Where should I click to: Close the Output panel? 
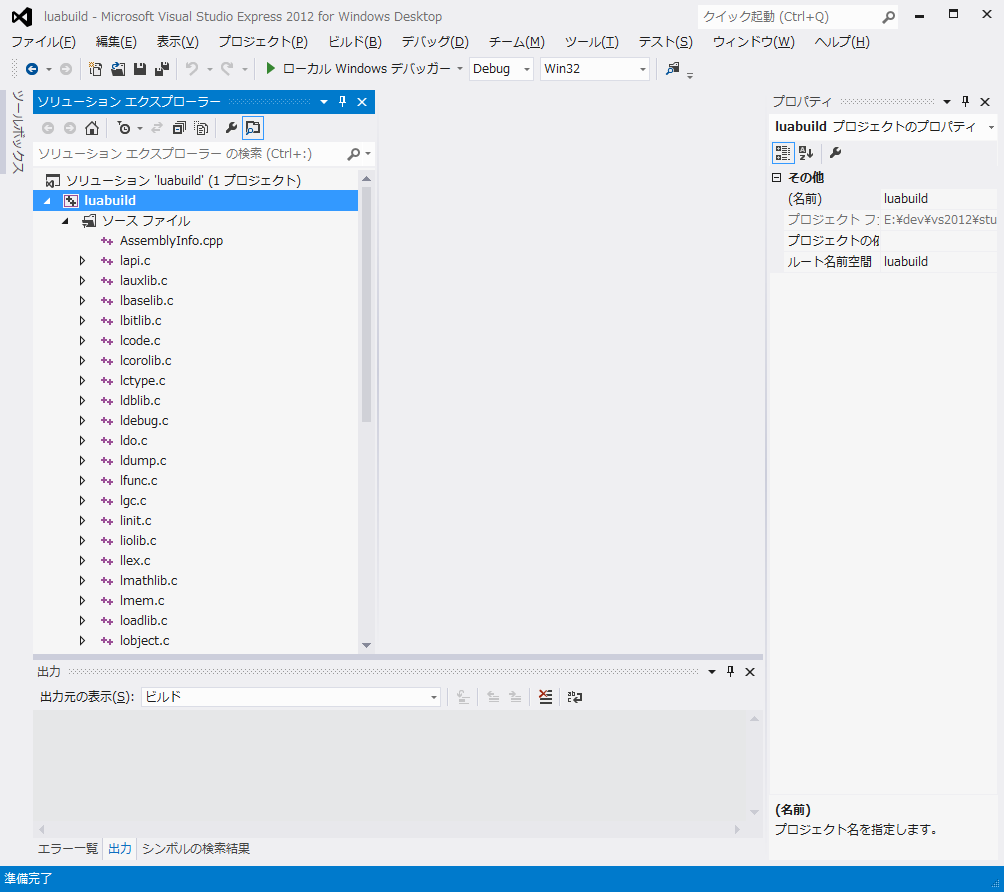pyautogui.click(x=750, y=671)
